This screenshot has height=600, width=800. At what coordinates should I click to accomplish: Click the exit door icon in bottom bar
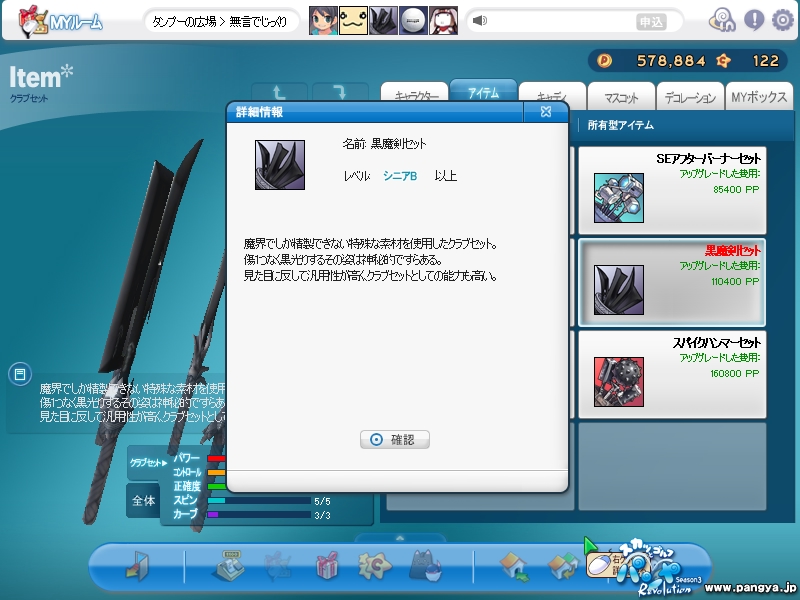pos(137,565)
